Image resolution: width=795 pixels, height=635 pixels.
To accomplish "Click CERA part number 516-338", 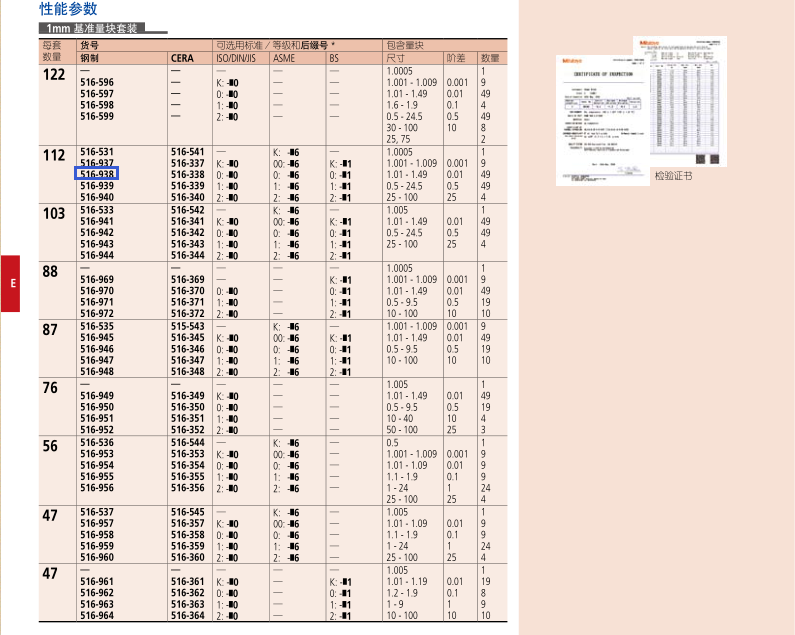I will pyautogui.click(x=188, y=174).
